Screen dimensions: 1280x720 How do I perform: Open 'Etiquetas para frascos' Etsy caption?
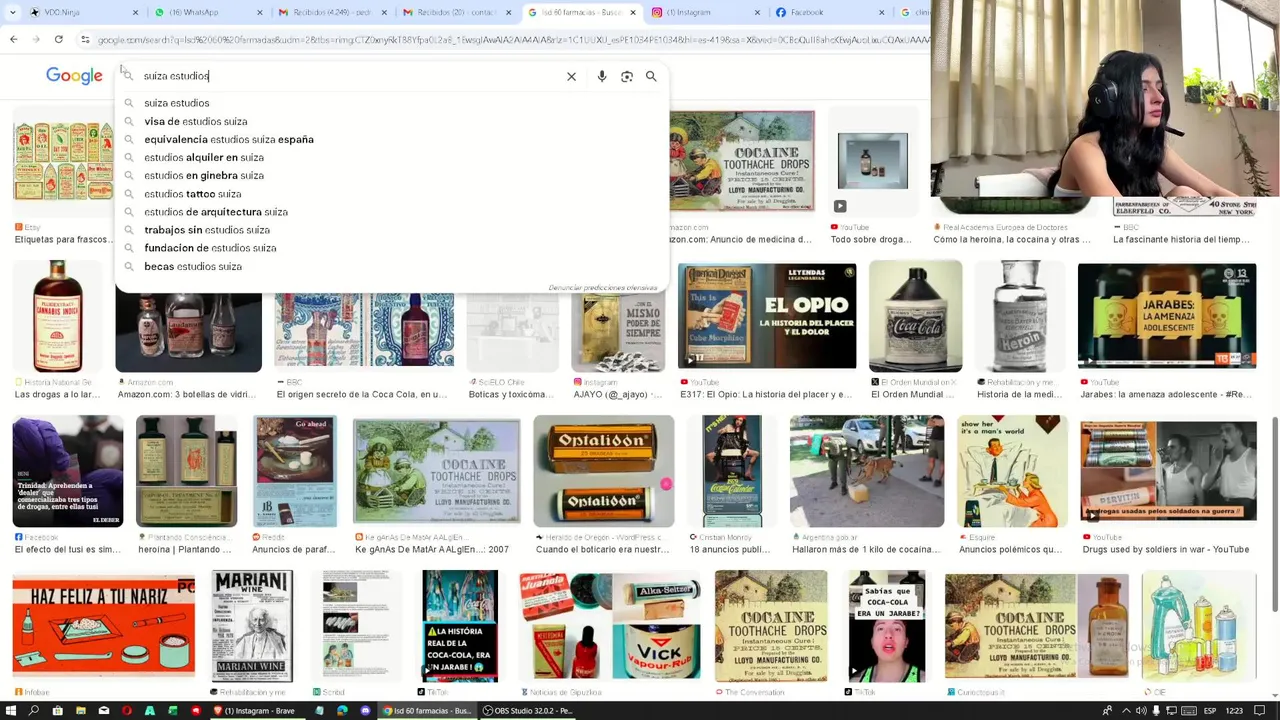pos(62,240)
